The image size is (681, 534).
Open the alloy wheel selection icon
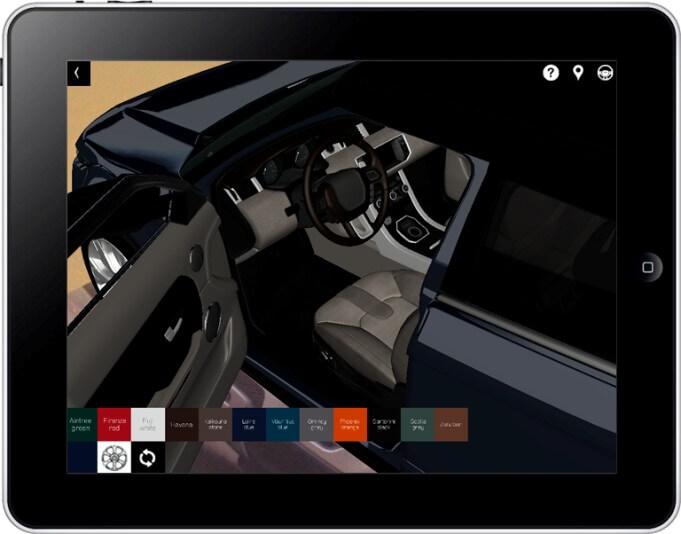click(x=114, y=458)
